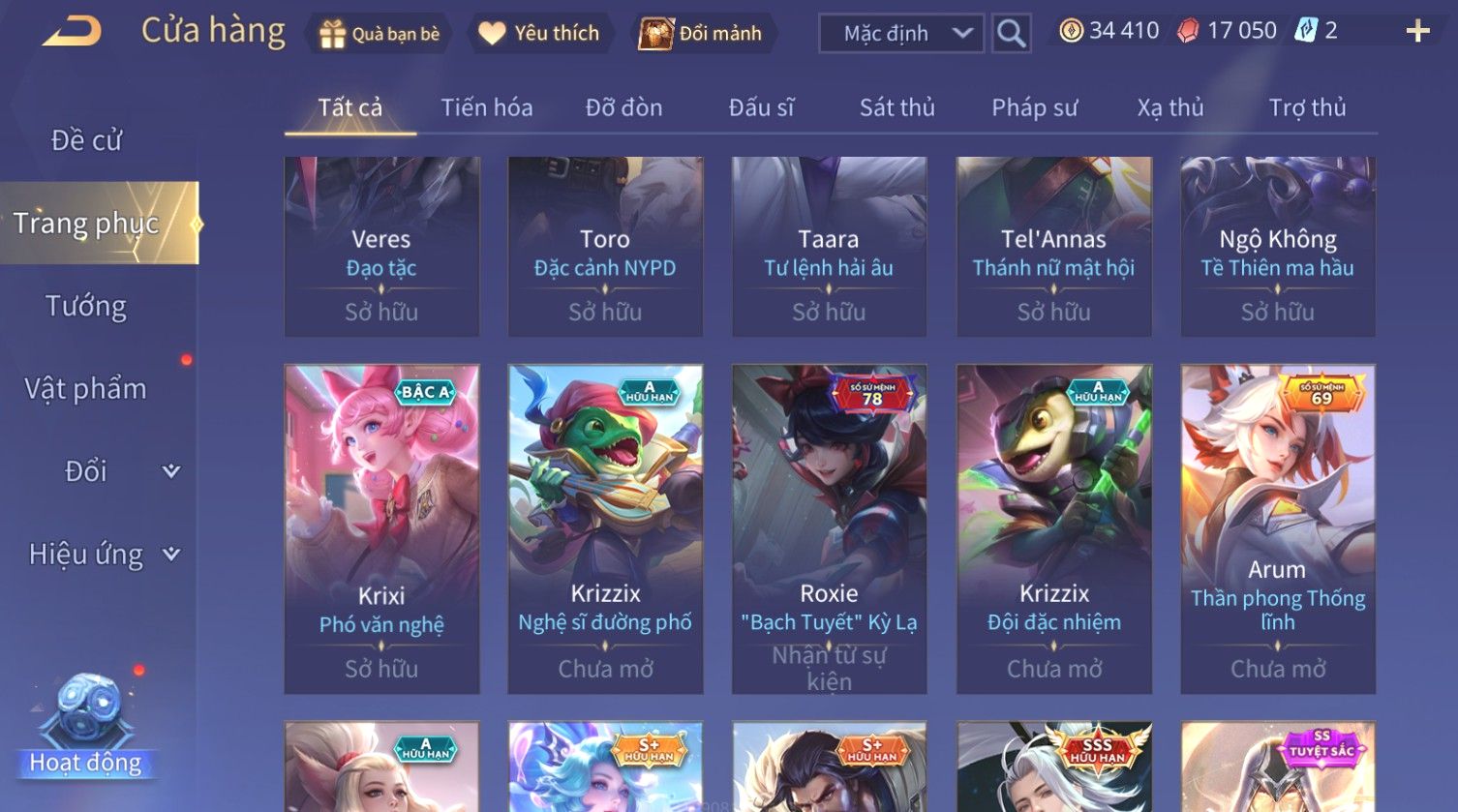Open the search magnifier icon
This screenshot has height=812, width=1458.
pos(1011,33)
